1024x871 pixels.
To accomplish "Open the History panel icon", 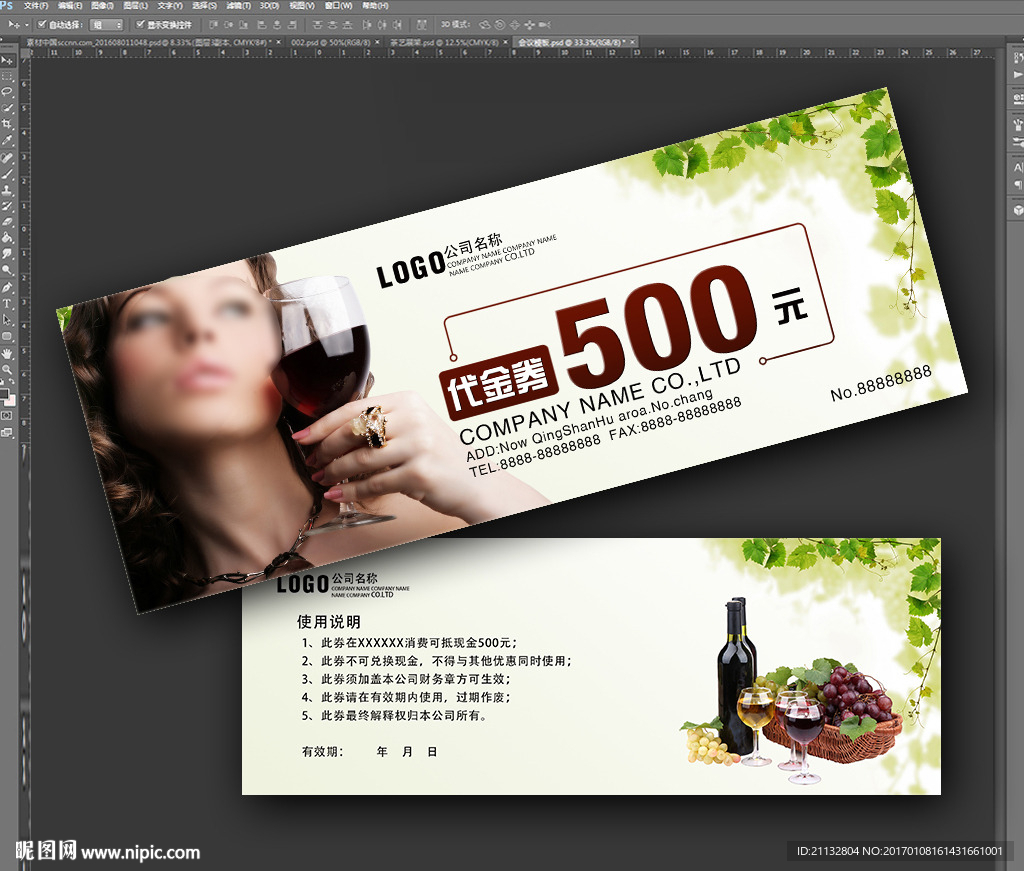I will [x=1017, y=59].
